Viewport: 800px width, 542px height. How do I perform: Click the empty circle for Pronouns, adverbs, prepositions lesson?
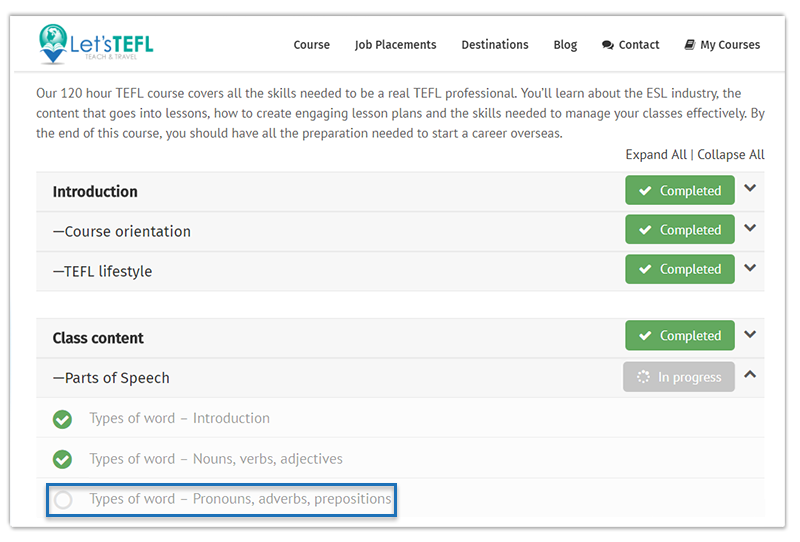63,500
